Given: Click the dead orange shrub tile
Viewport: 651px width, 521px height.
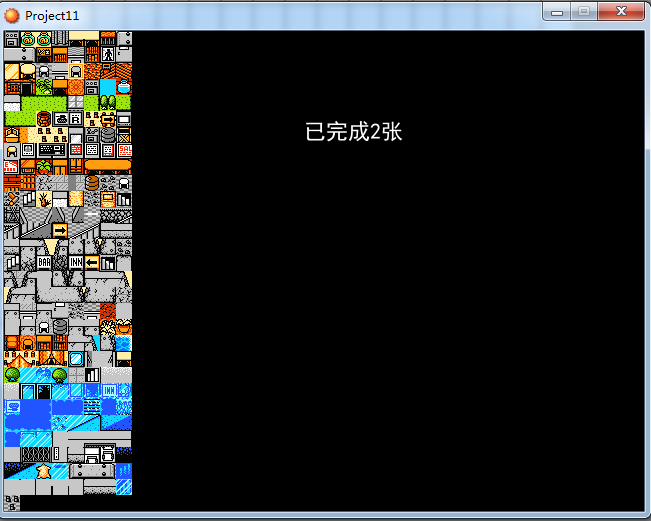Looking at the screenshot, I should click(x=44, y=199).
